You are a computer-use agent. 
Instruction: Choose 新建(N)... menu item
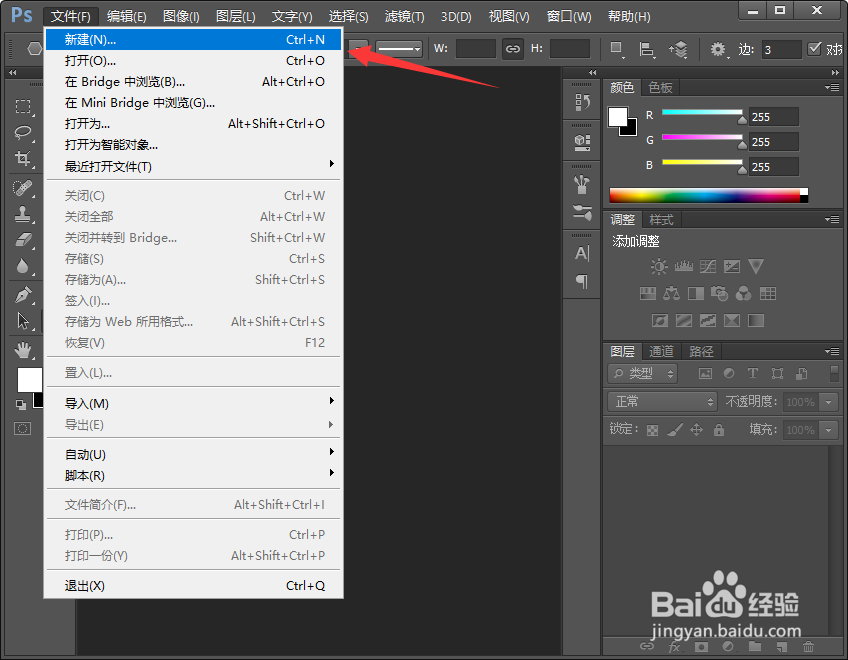coord(194,39)
